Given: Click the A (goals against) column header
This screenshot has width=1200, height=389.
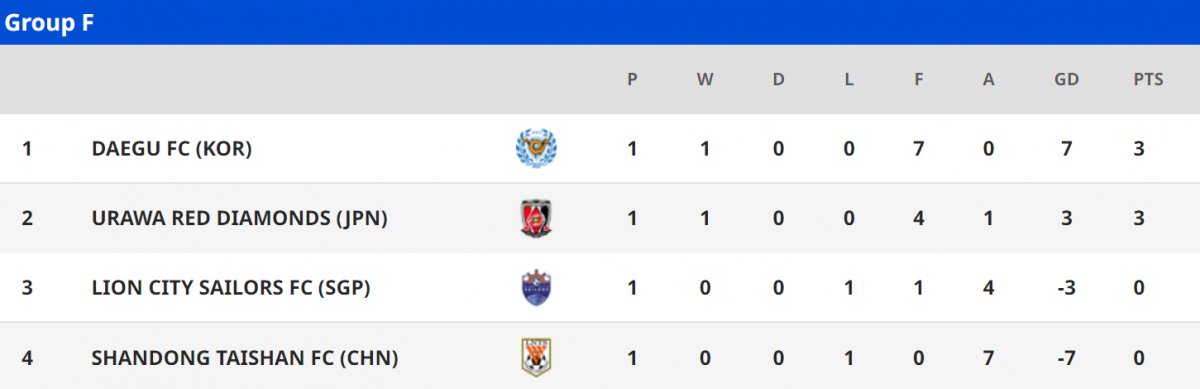Looking at the screenshot, I should [x=989, y=80].
